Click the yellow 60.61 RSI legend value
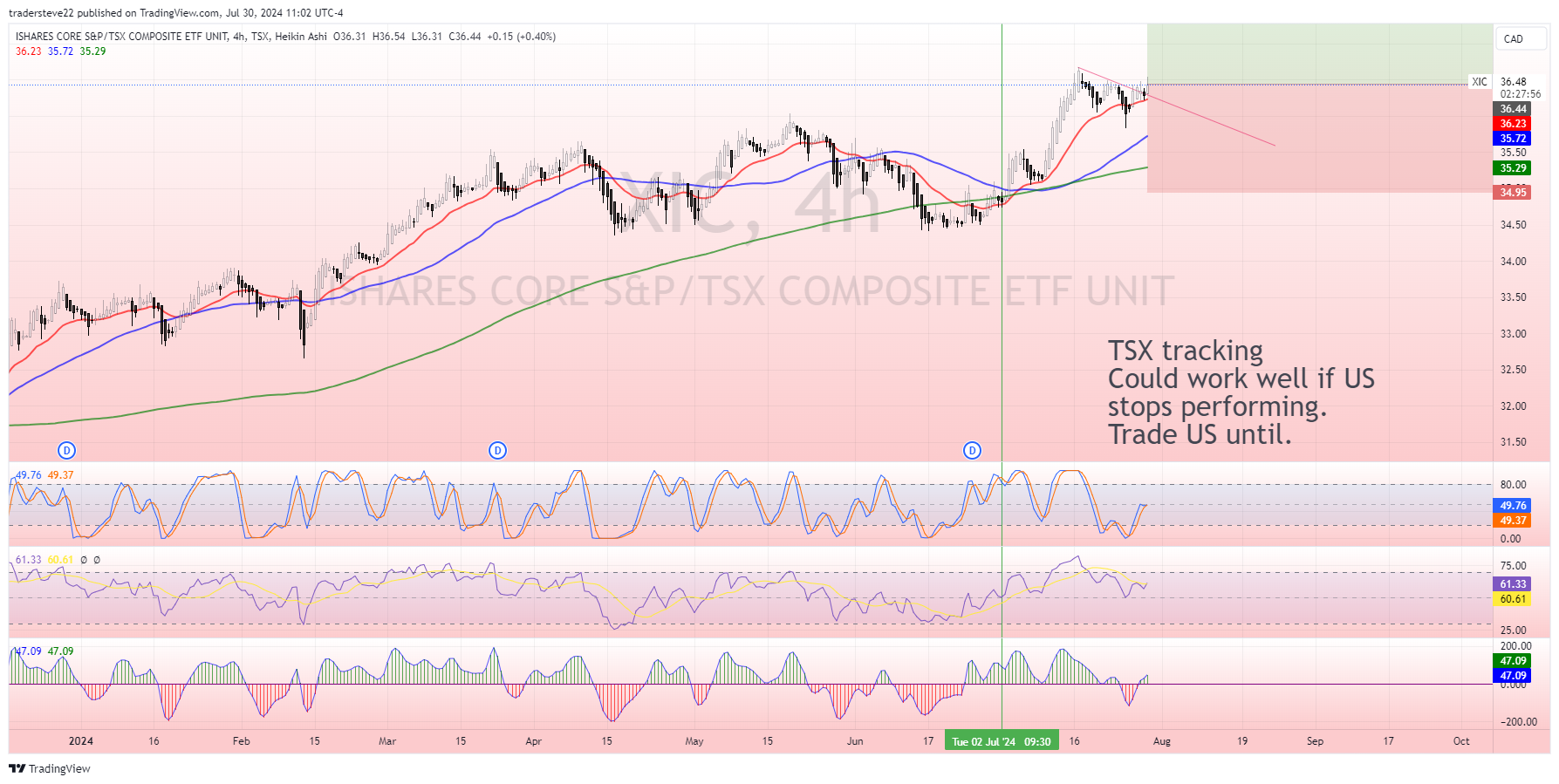Screen dimensions: 1559x784 point(60,560)
